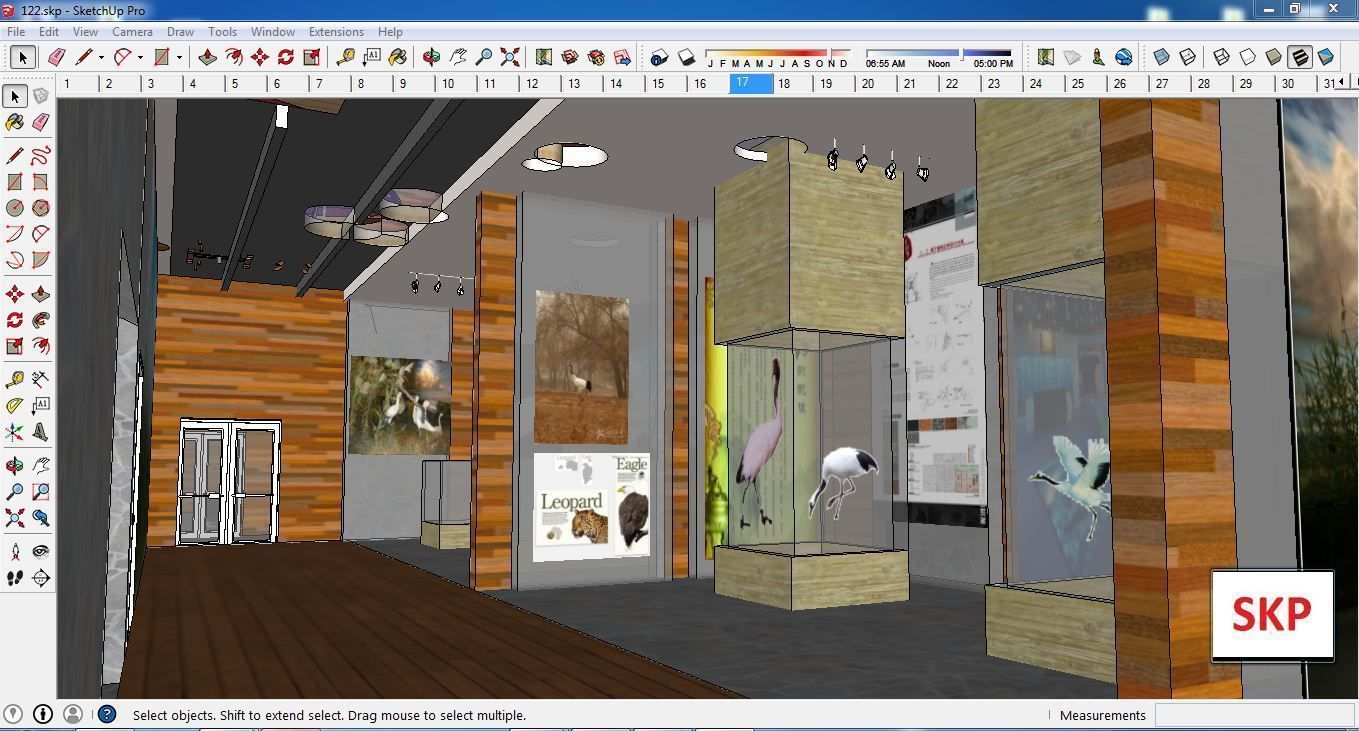Pick the Follow Me tool in left palette
Viewport: 1359px width, 731px height.
[x=40, y=320]
